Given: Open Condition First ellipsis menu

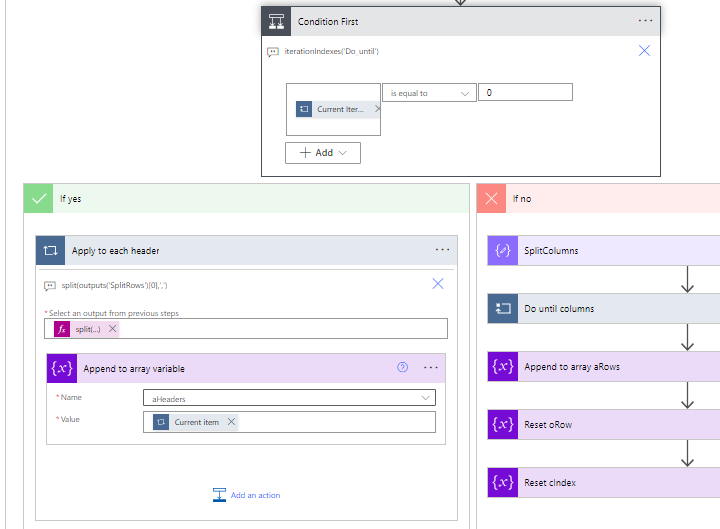Looking at the screenshot, I should pos(645,21).
